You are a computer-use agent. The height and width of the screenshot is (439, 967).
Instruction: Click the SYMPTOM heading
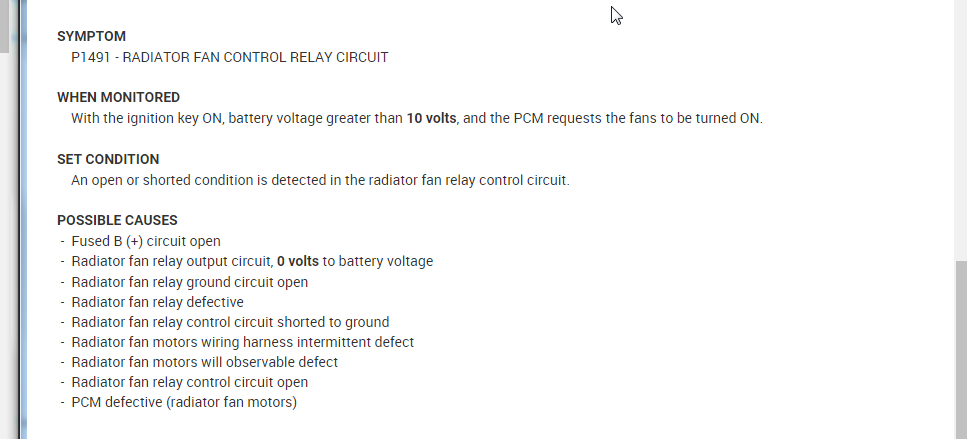91,36
